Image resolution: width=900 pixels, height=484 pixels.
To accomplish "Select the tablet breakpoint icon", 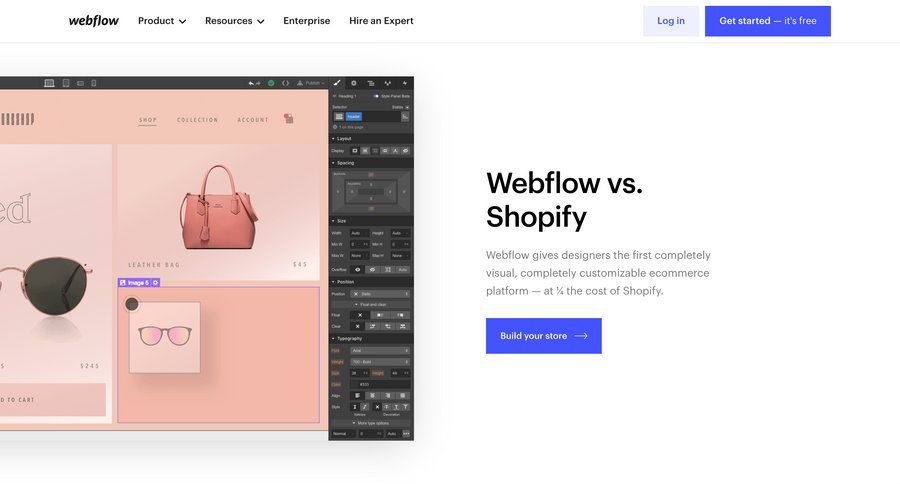I will (x=66, y=83).
